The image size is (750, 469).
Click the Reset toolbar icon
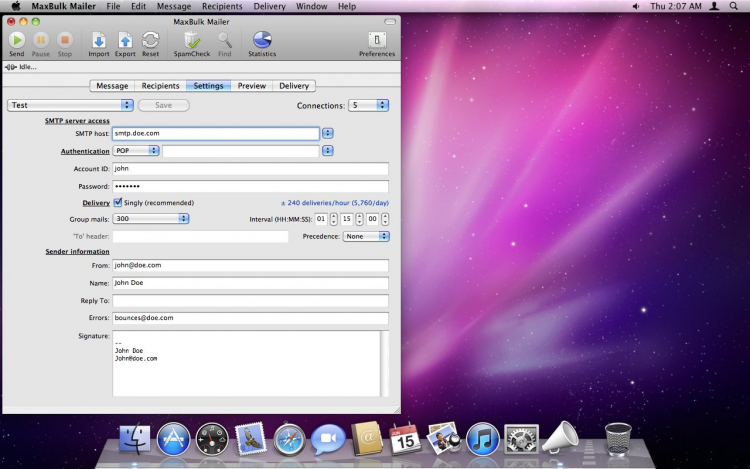click(x=151, y=40)
